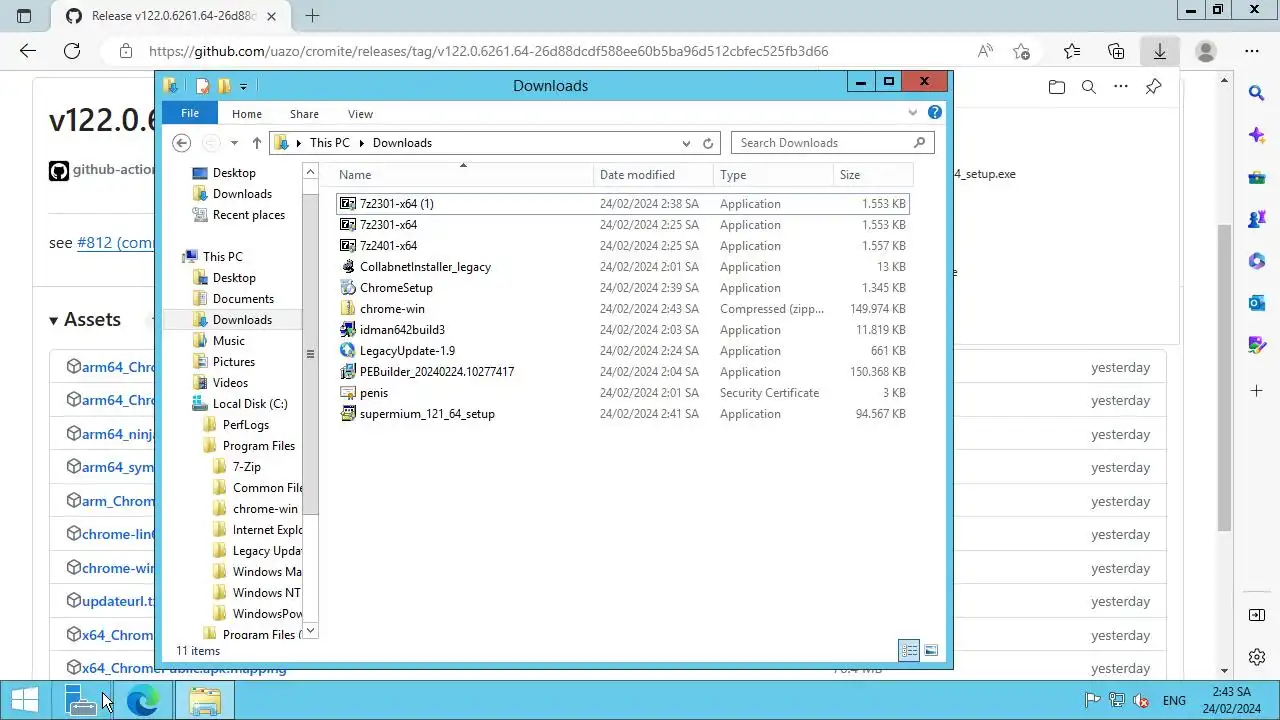Open downloads folder icon in Edge panel
This screenshot has height=720, width=1280.
pyautogui.click(x=1057, y=87)
